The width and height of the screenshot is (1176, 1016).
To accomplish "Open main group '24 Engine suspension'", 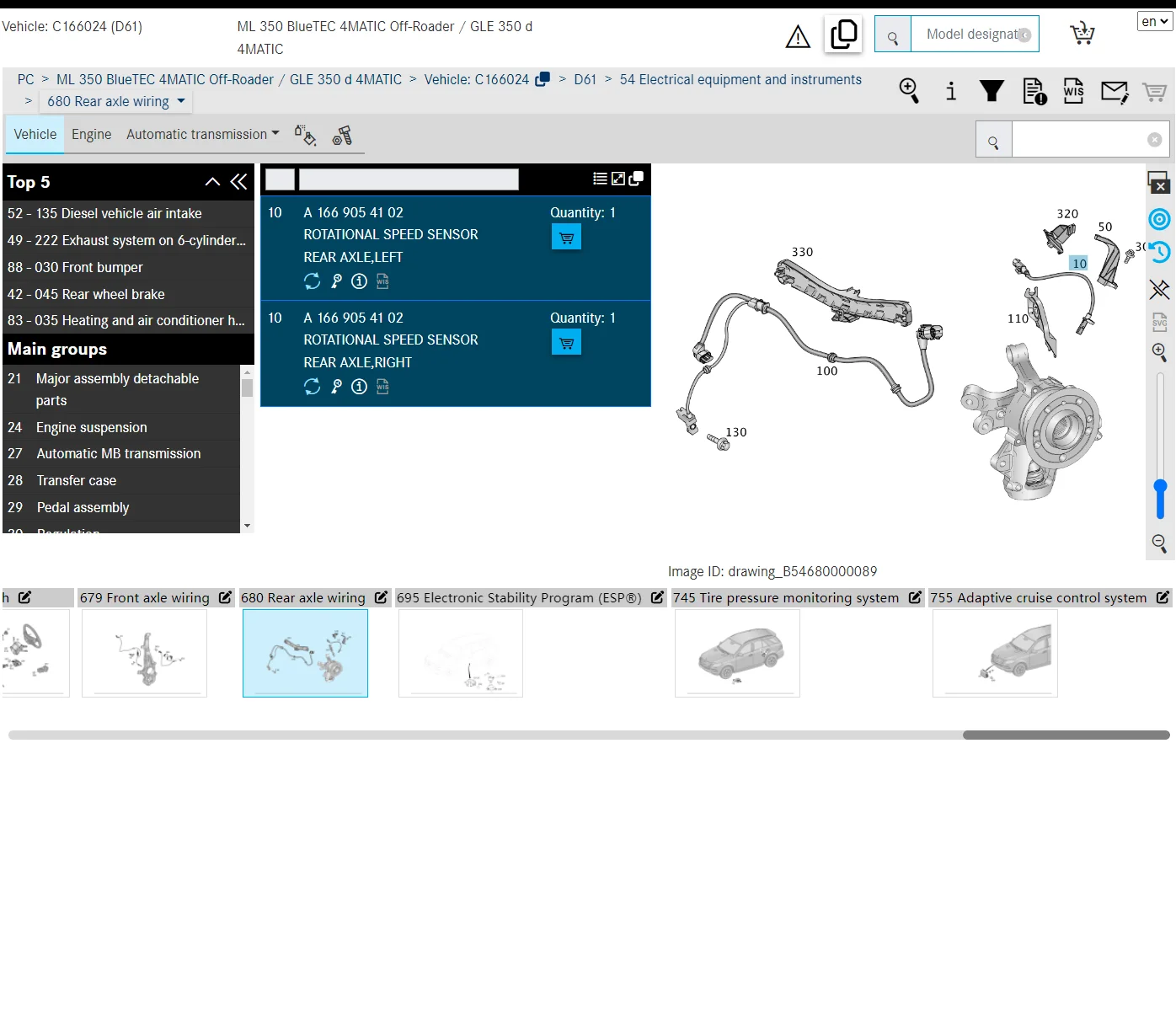I will [x=121, y=428].
